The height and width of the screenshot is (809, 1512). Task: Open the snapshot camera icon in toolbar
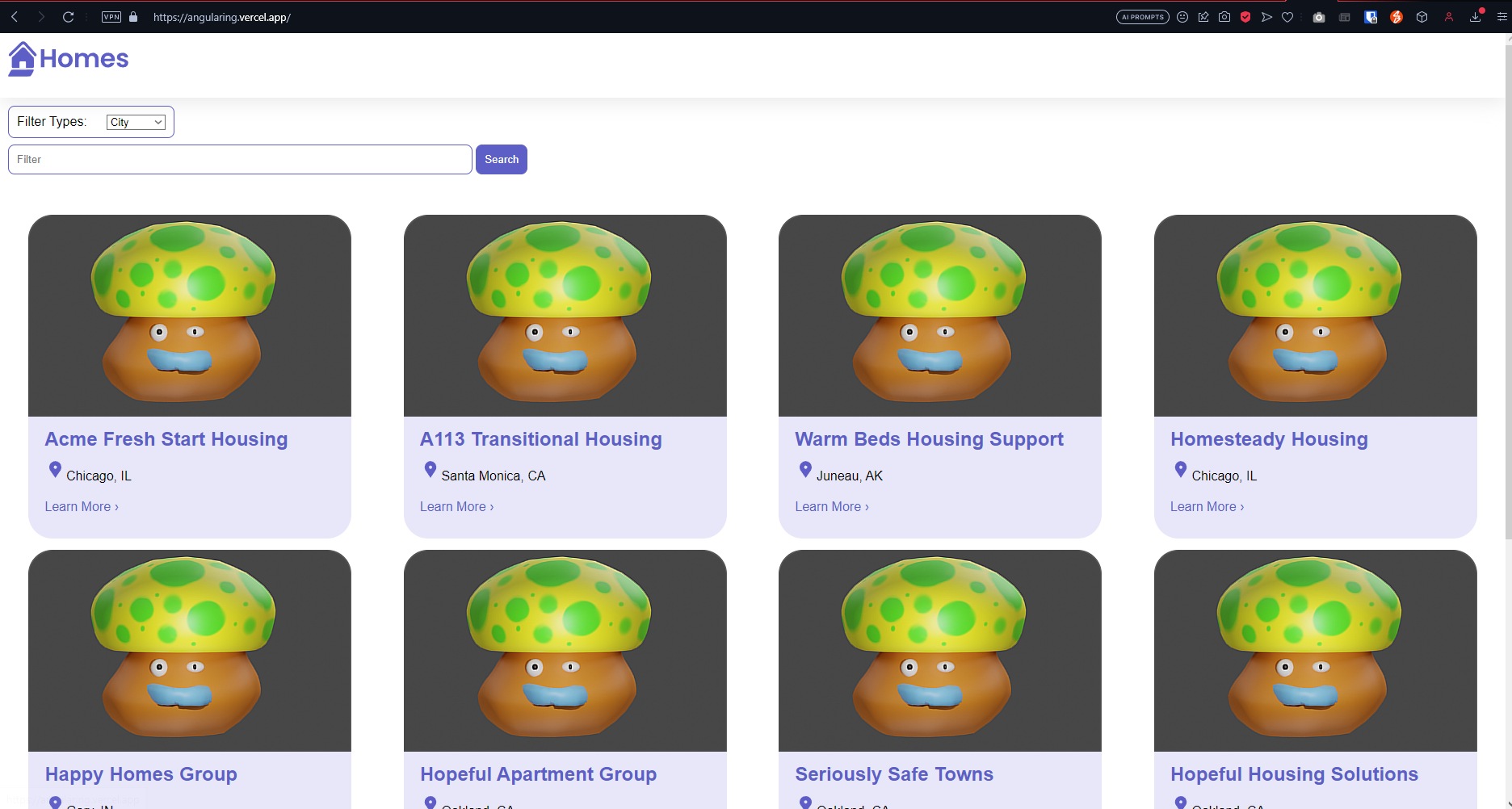point(1224,17)
